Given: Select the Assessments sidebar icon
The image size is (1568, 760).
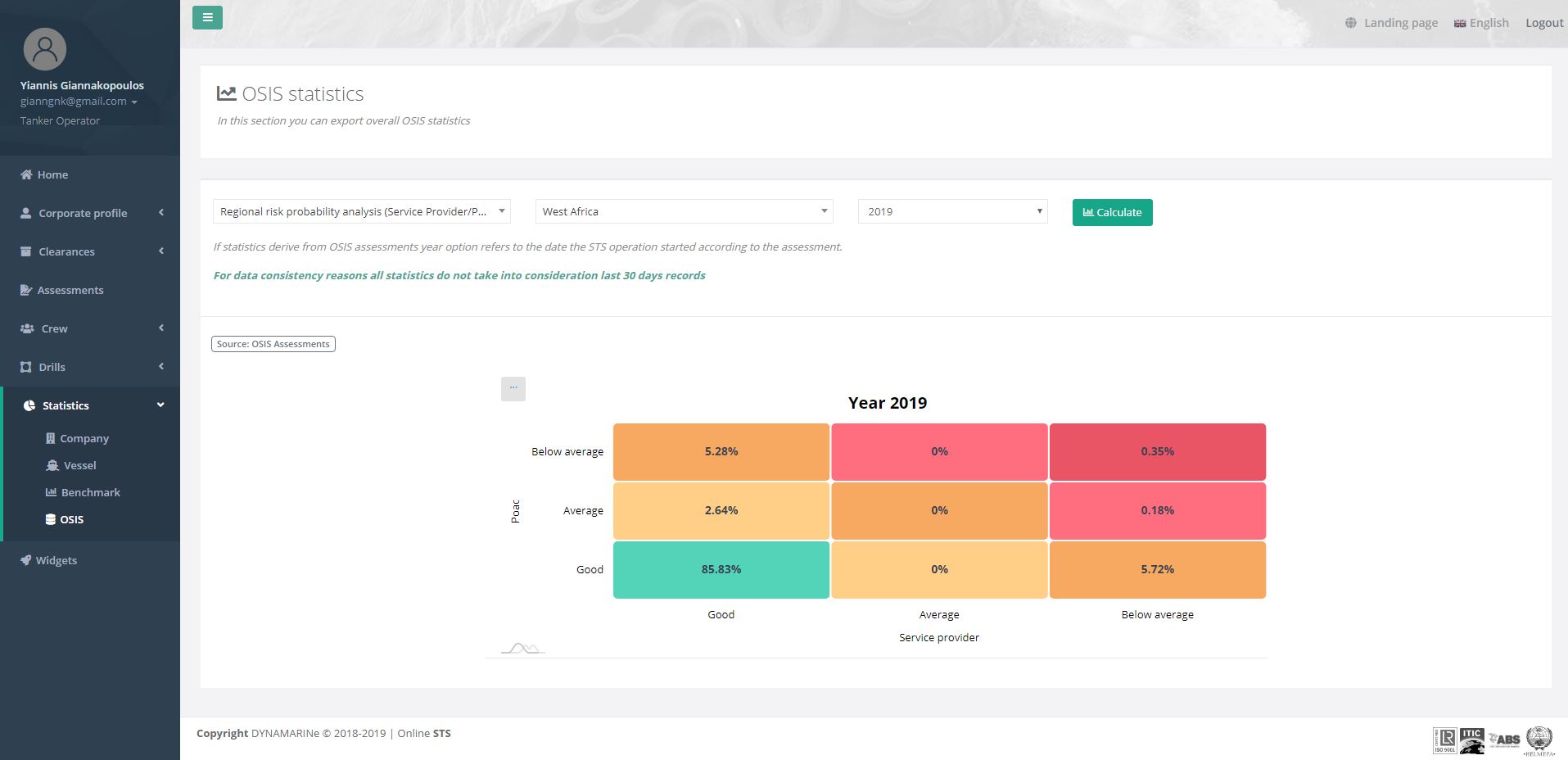Looking at the screenshot, I should [x=25, y=289].
